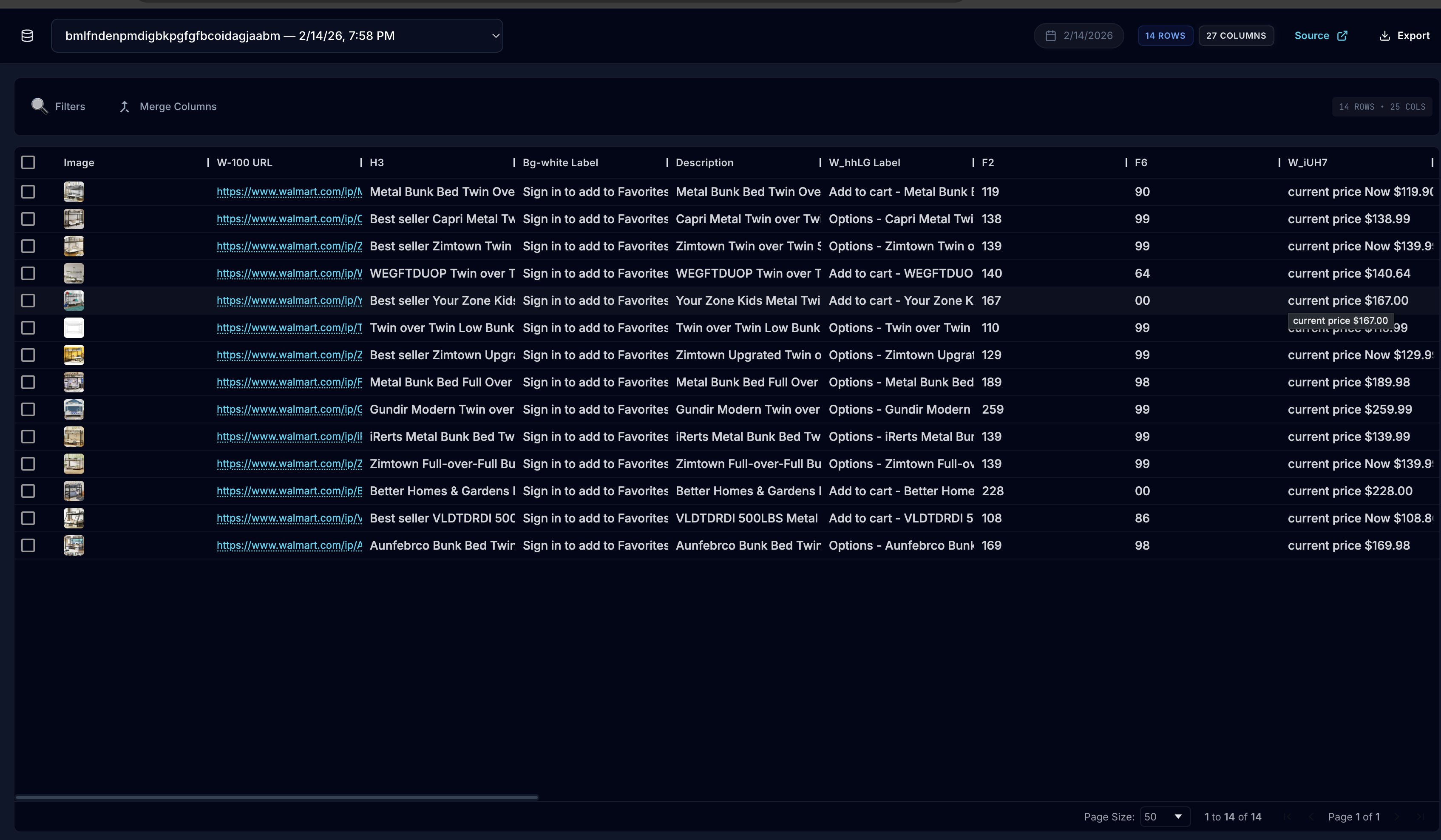Screen dimensions: 1441x840
Task: Open Capri Metal Twin Walmart URL link
Action: (x=289, y=219)
